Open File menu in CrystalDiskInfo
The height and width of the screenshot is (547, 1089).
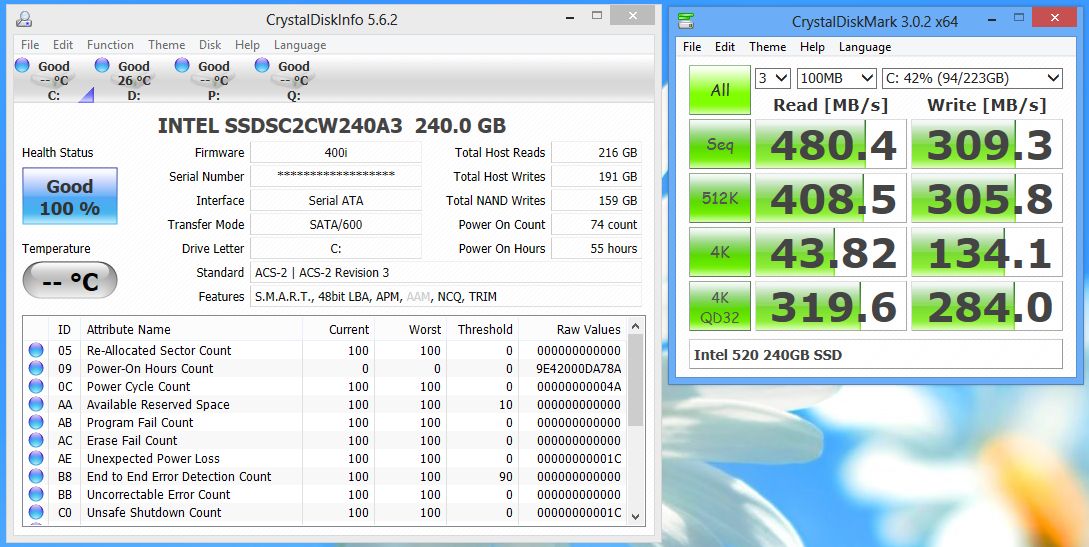point(30,44)
